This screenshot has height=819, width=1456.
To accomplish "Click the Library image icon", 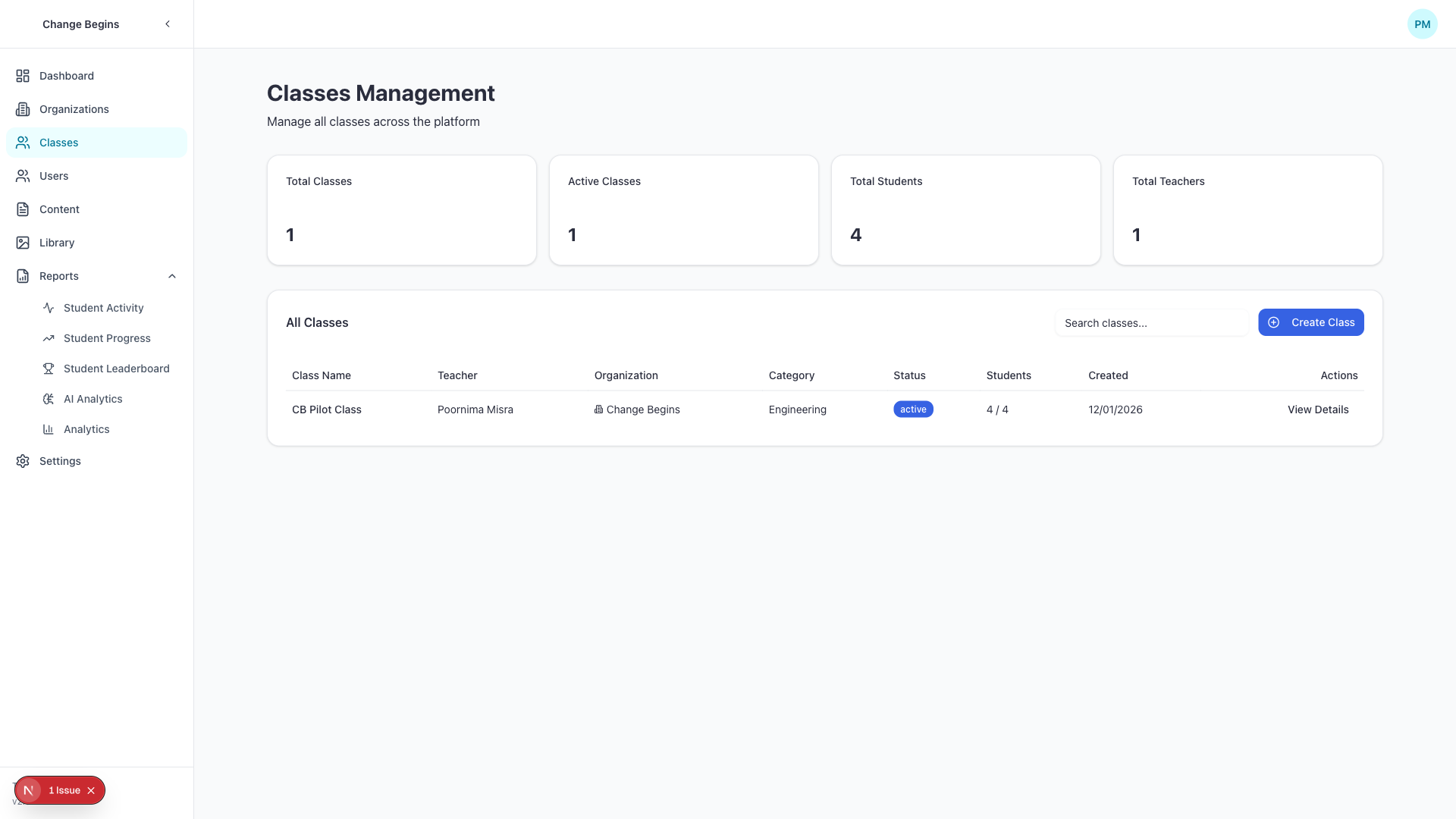I will pos(23,243).
